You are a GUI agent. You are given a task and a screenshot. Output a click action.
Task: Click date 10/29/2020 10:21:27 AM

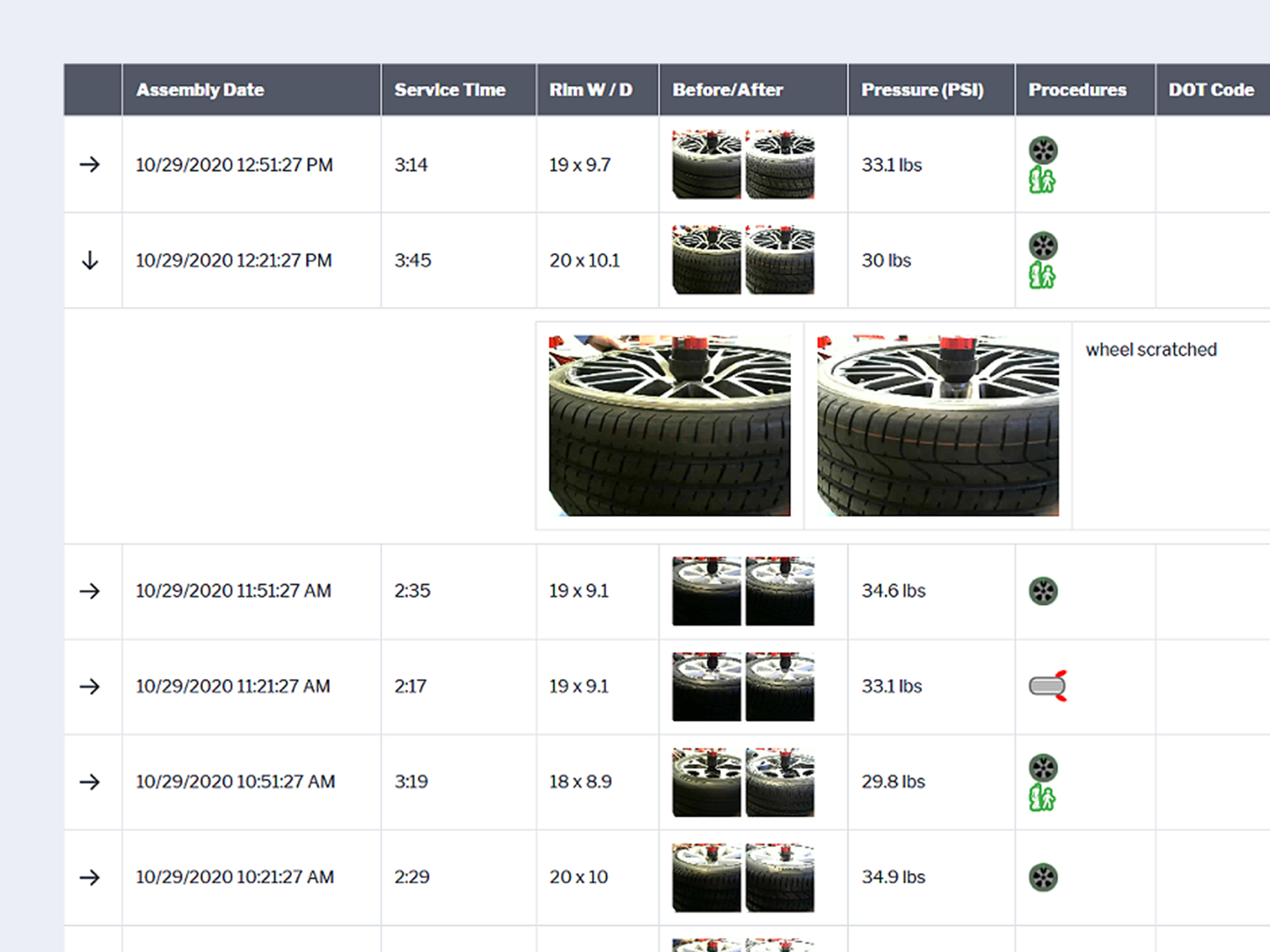pyautogui.click(x=235, y=877)
